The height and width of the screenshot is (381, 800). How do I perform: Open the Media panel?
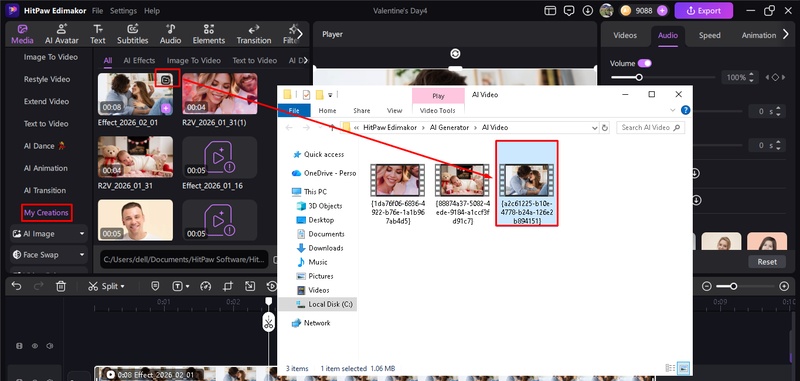[22, 34]
